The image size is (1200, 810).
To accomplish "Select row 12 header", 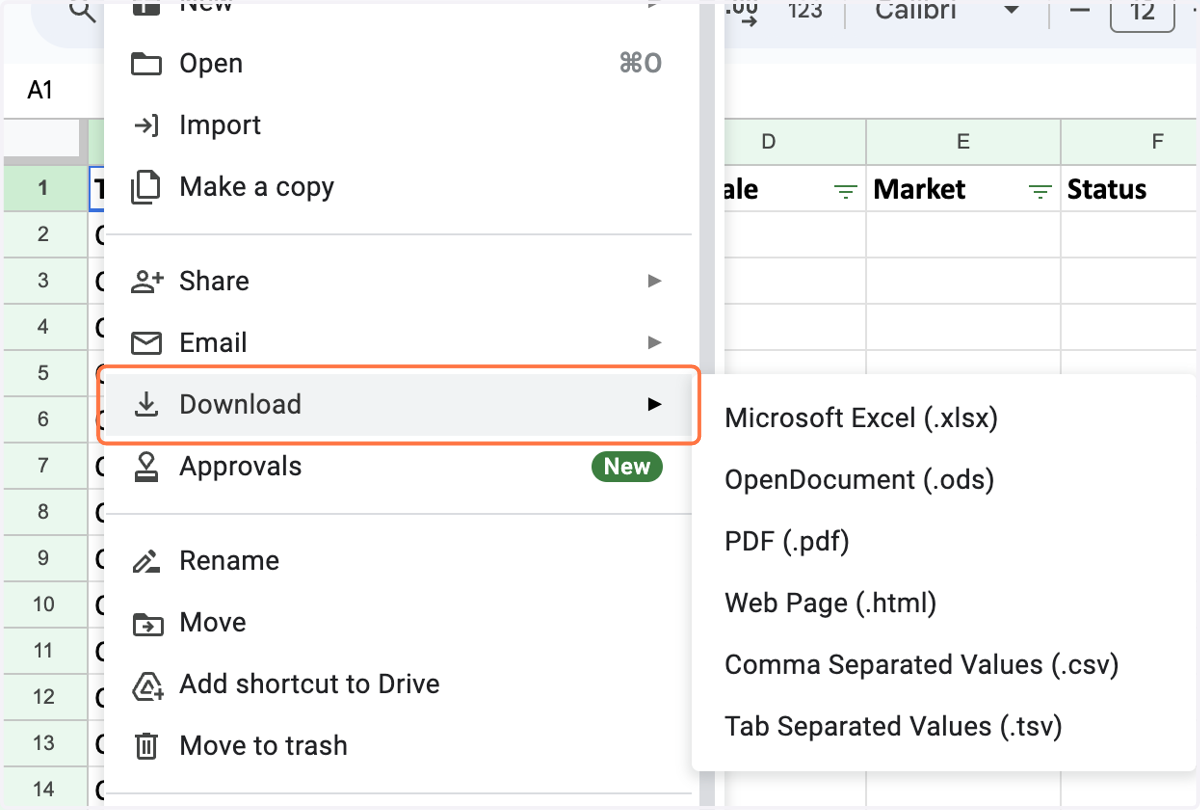I will pos(43,697).
